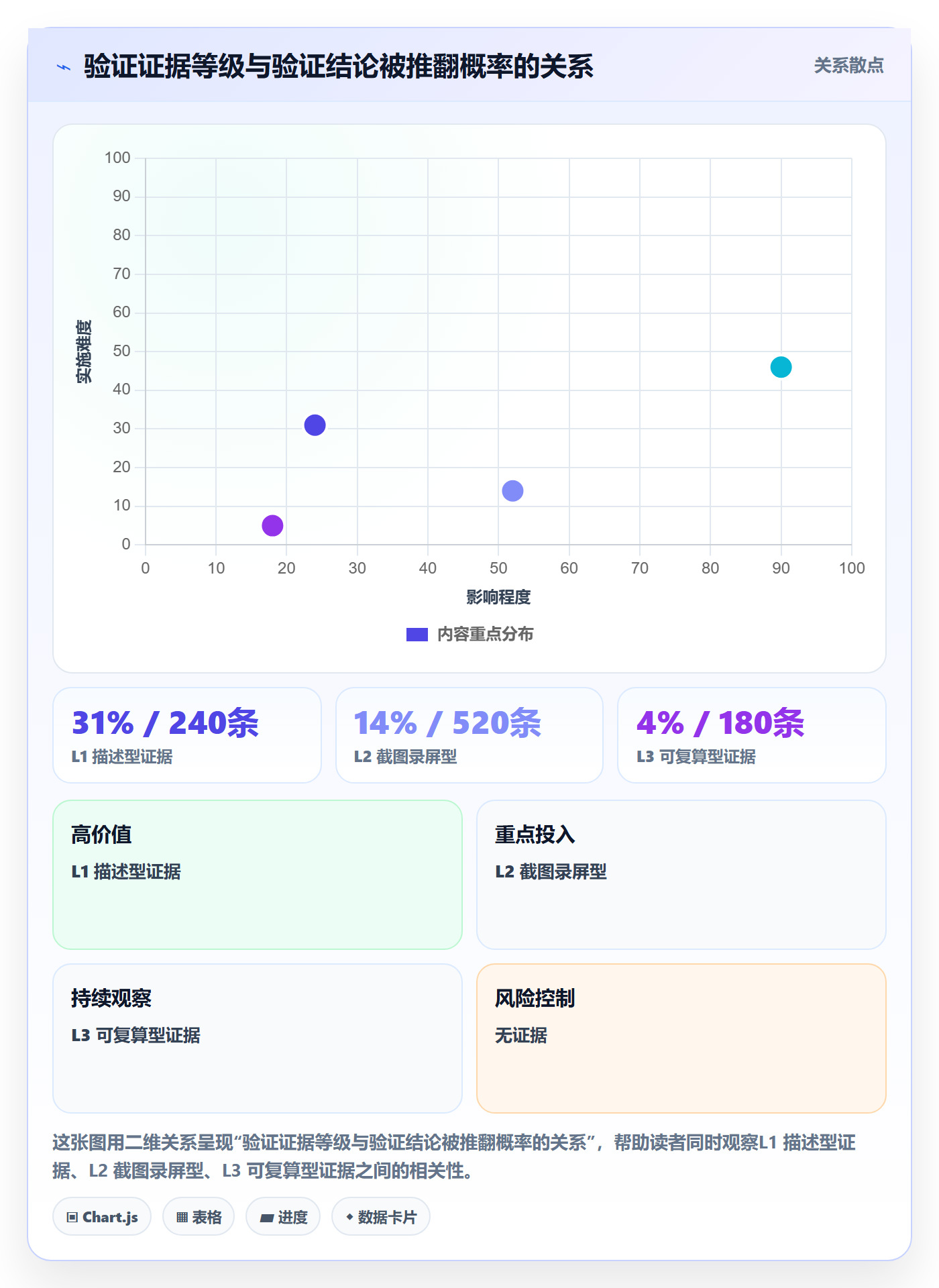Select the violet scatter point near y 5
Screen dimensions: 939x1288
(272, 525)
